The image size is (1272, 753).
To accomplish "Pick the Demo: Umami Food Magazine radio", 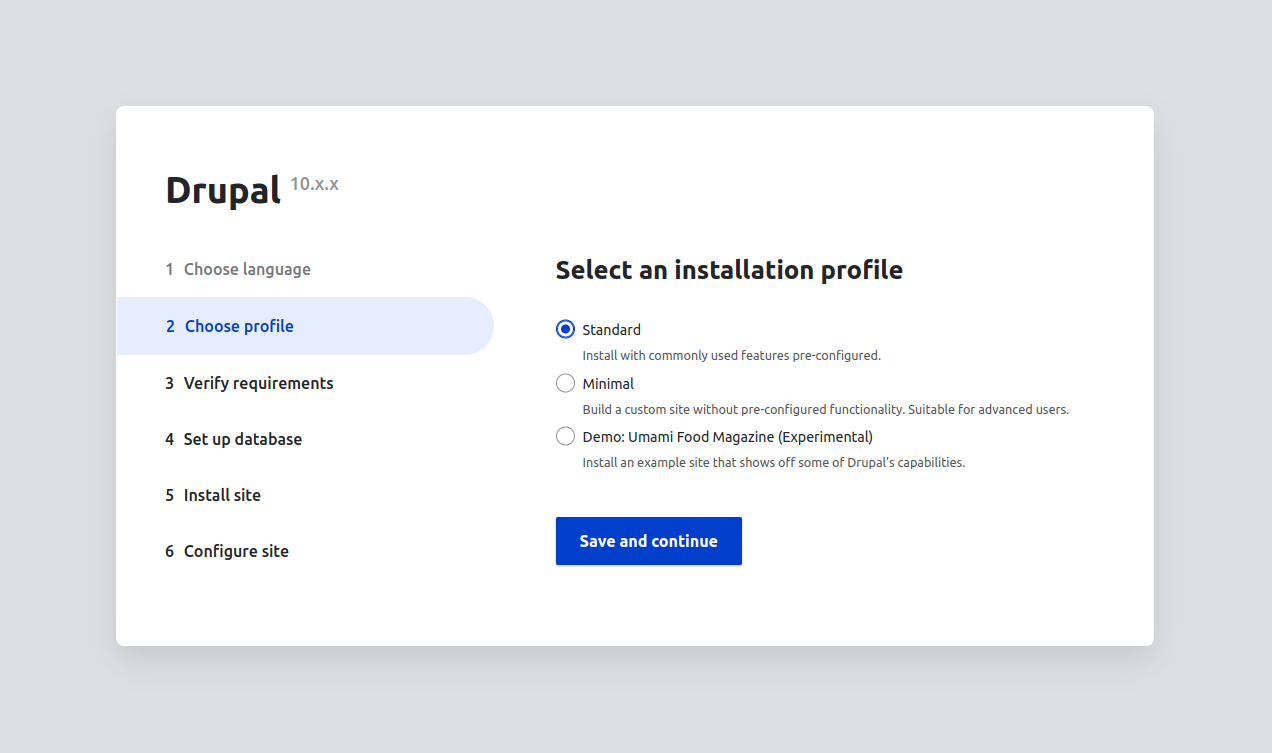I will pos(565,436).
